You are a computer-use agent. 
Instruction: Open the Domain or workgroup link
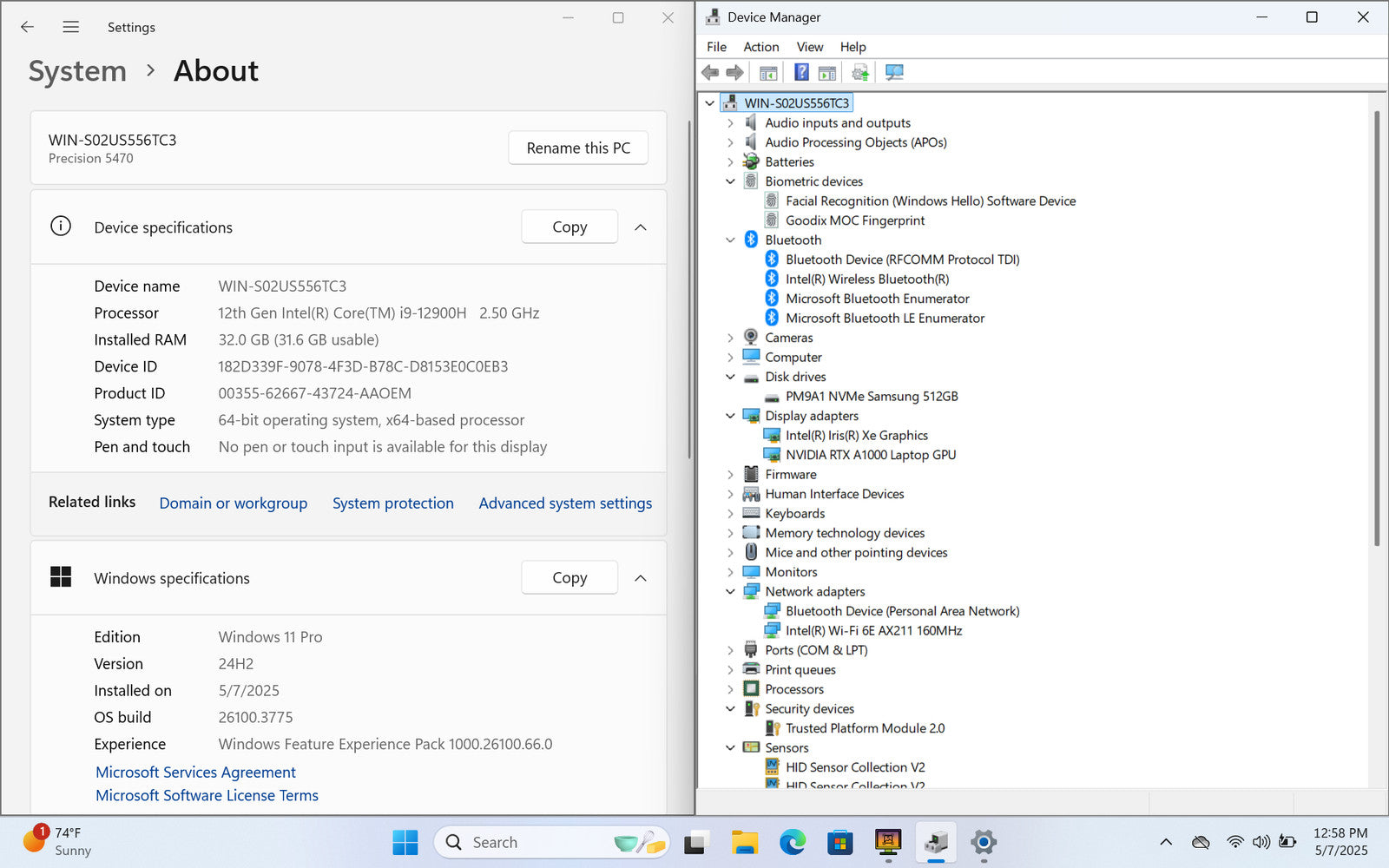(x=233, y=503)
